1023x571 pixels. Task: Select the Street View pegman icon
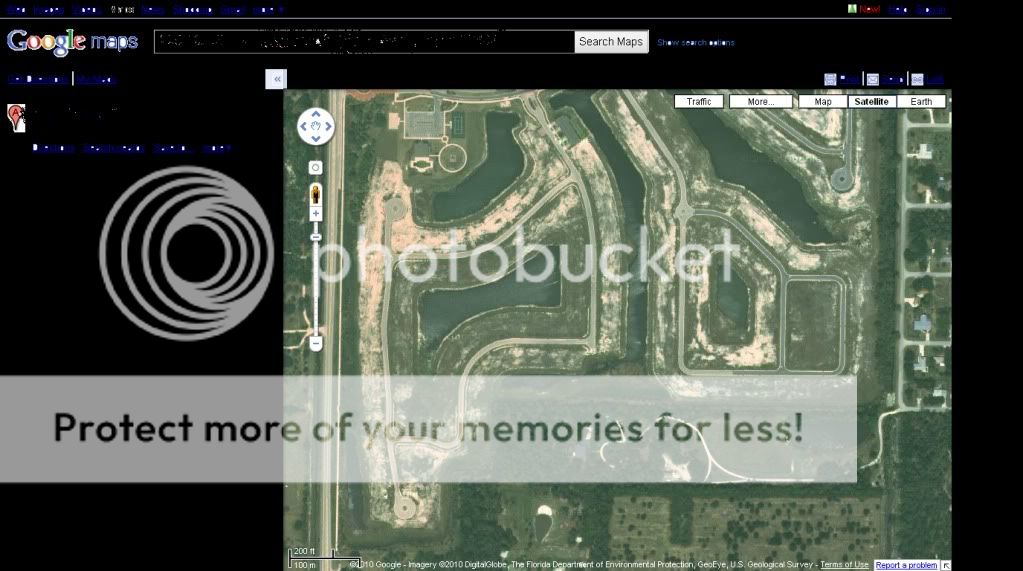pos(316,192)
